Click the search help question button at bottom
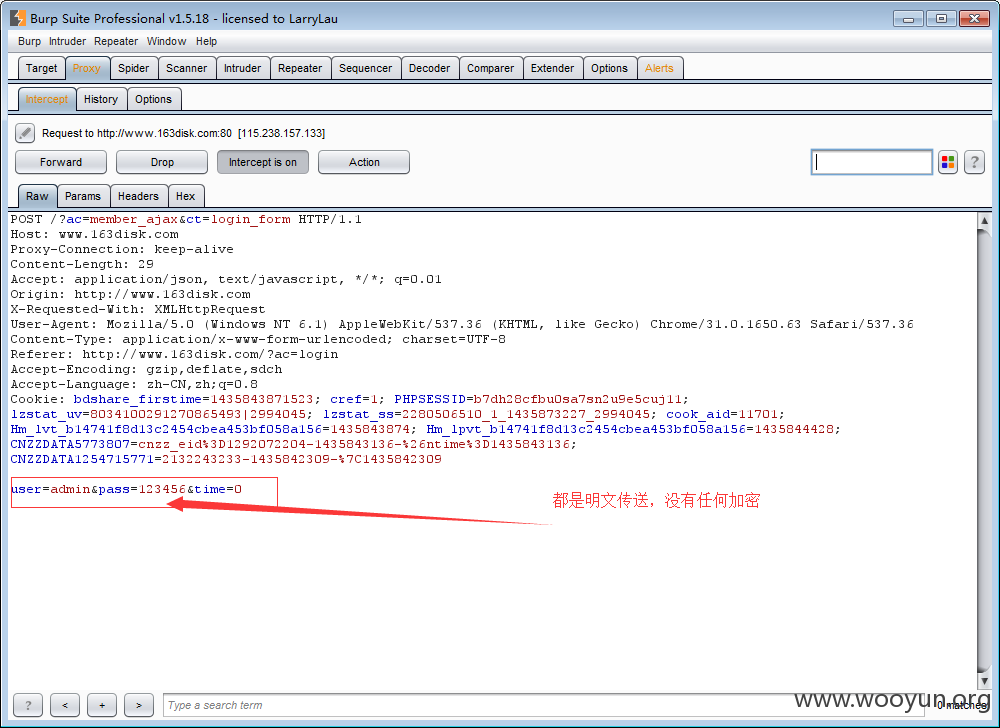This screenshot has height=728, width=1000. 28,705
